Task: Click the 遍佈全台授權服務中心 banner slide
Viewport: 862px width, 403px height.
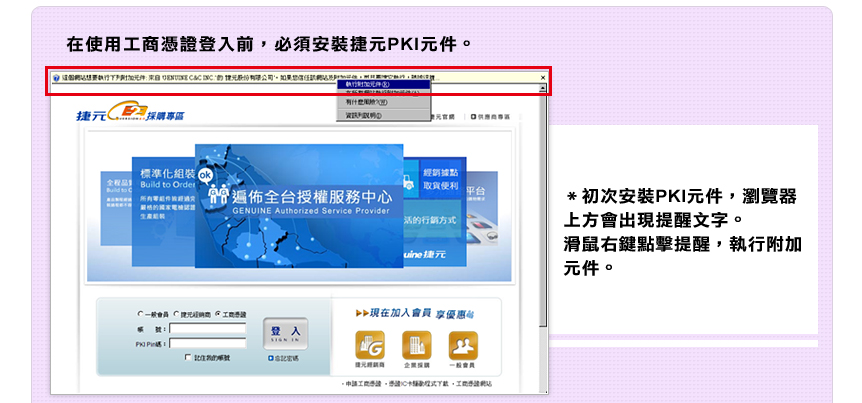Action: coord(299,206)
